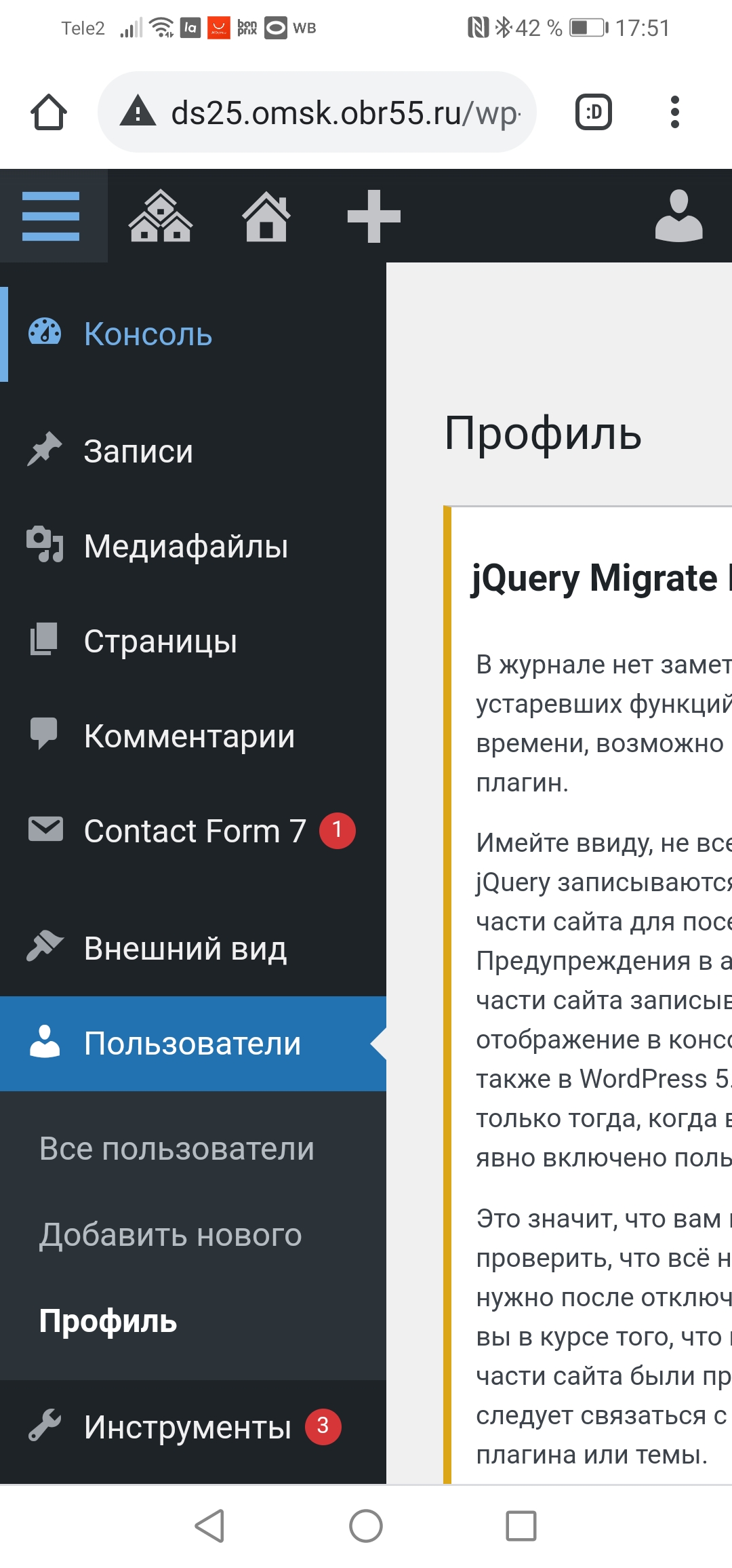Expand Инструменты tools menu
732x1568 pixels.
click(187, 1427)
